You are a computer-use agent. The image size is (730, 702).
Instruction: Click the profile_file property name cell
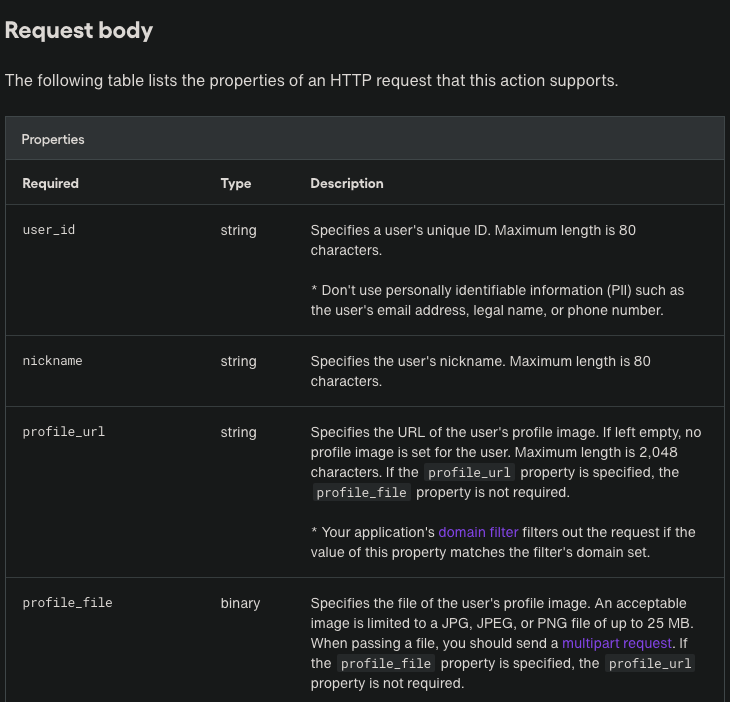pos(67,603)
